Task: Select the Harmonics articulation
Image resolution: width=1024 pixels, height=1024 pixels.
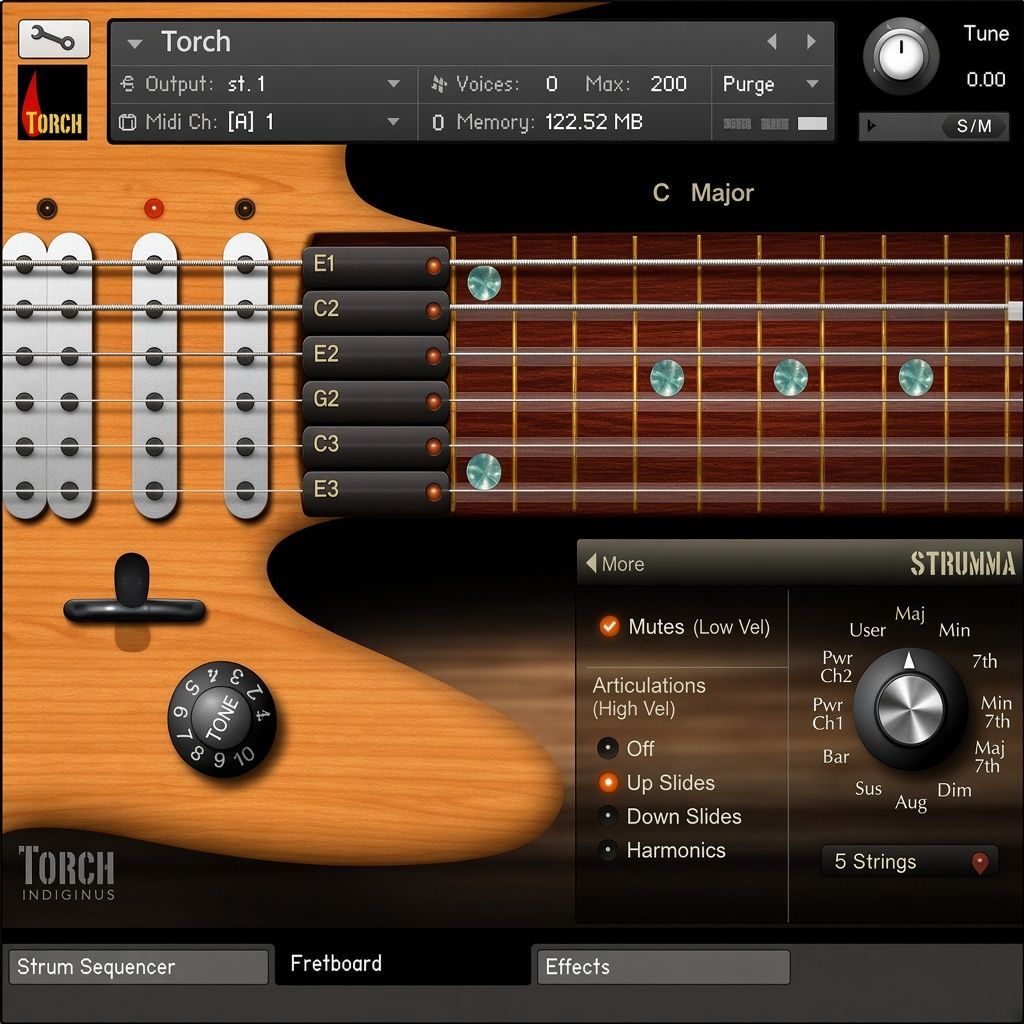Action: tap(607, 850)
